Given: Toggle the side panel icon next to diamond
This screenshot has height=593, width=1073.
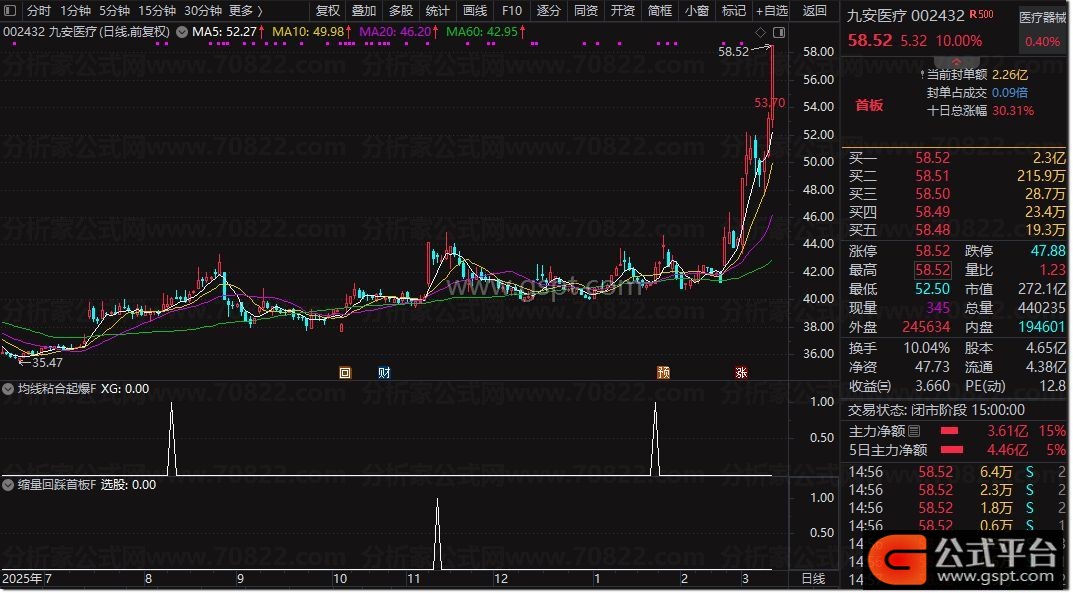Looking at the screenshot, I should pos(779,33).
